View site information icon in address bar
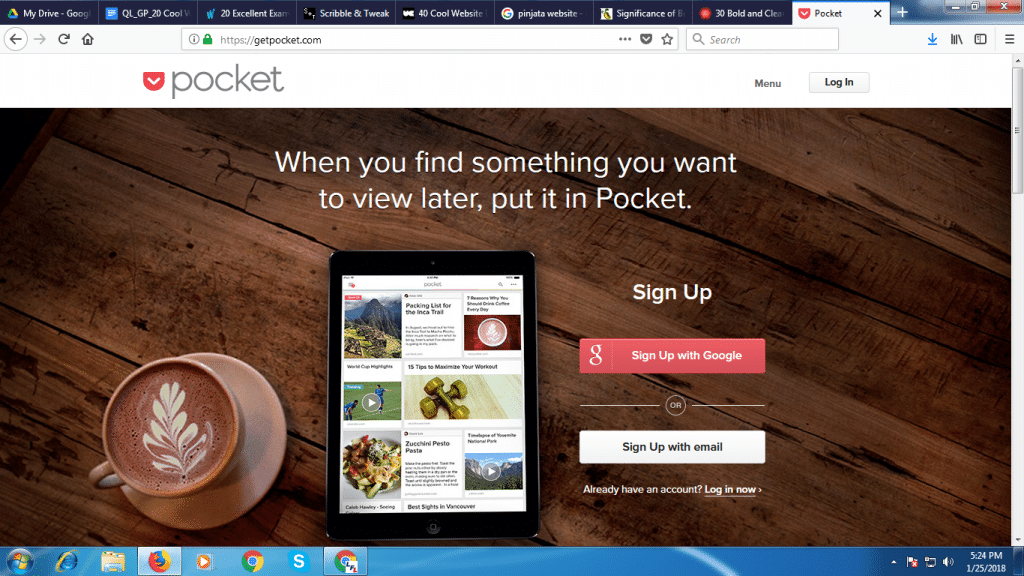This screenshot has width=1024, height=576. click(194, 39)
